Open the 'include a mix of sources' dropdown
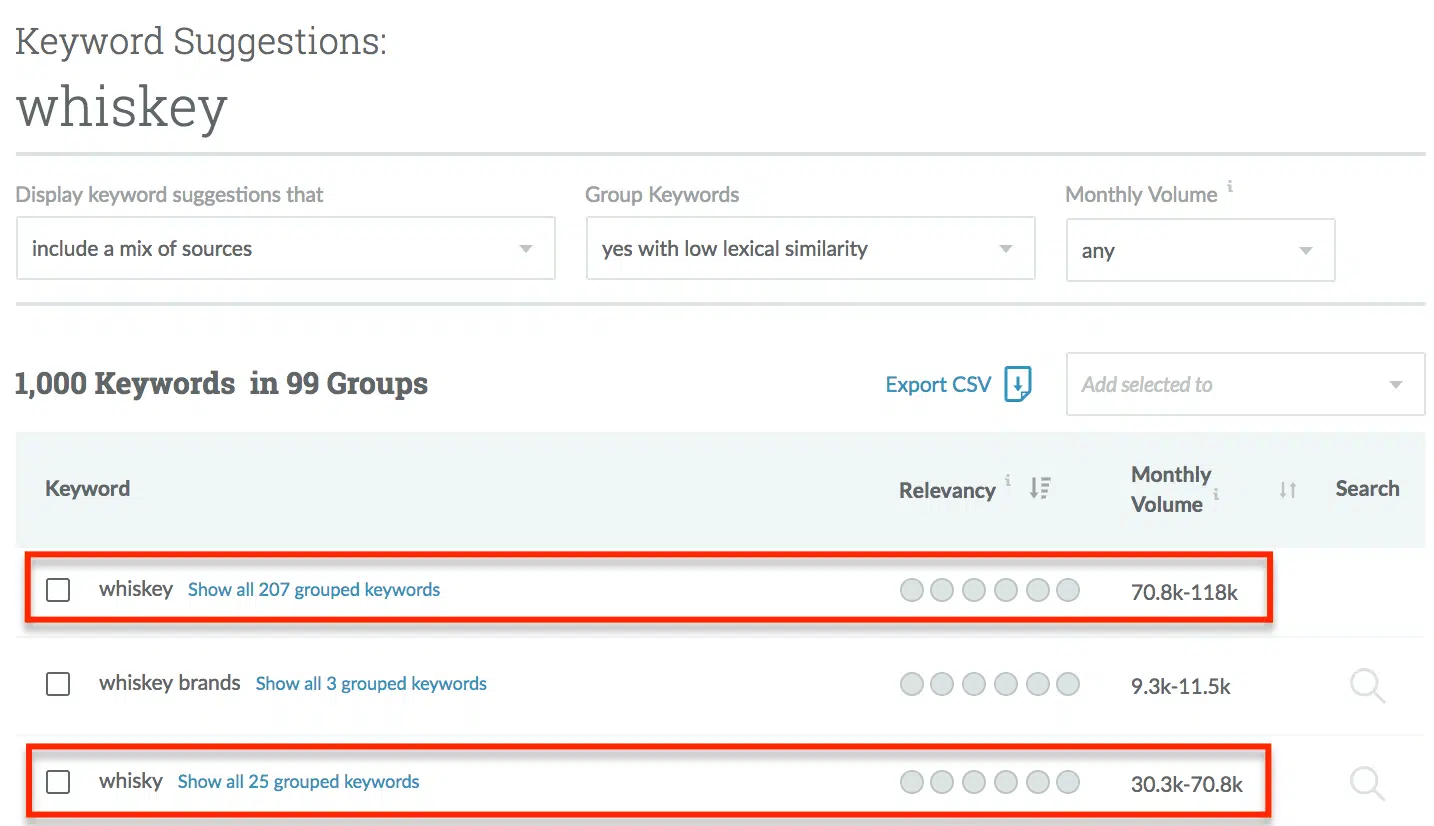Screen dimensions: 1434x826 coord(285,249)
